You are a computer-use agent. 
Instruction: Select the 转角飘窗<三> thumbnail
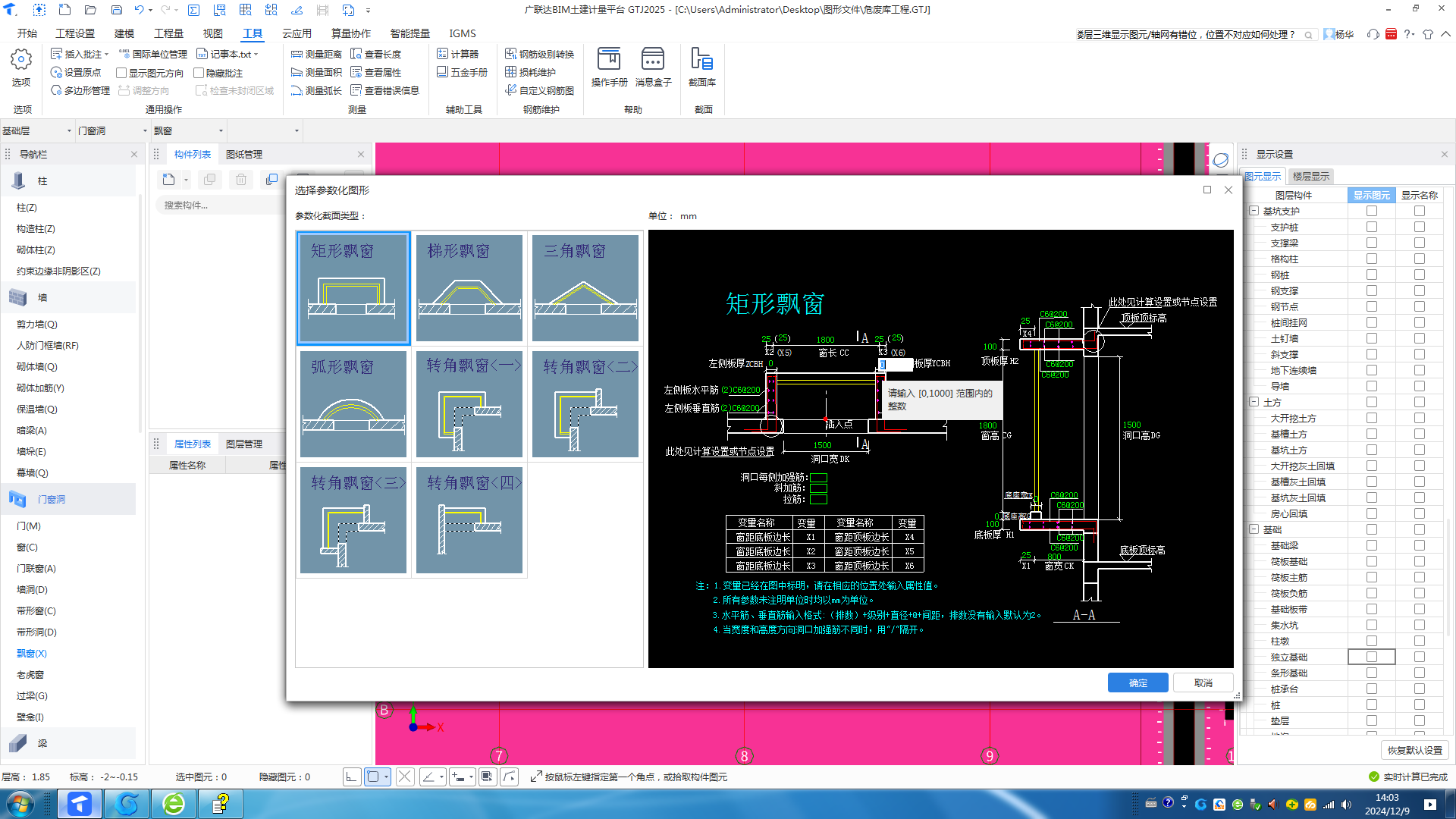(353, 520)
